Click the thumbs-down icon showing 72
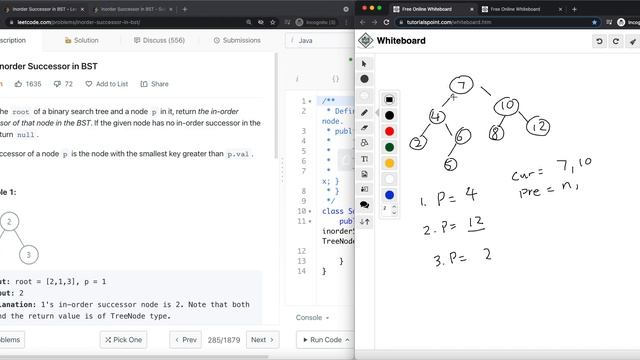The width and height of the screenshot is (640, 360). [57, 84]
